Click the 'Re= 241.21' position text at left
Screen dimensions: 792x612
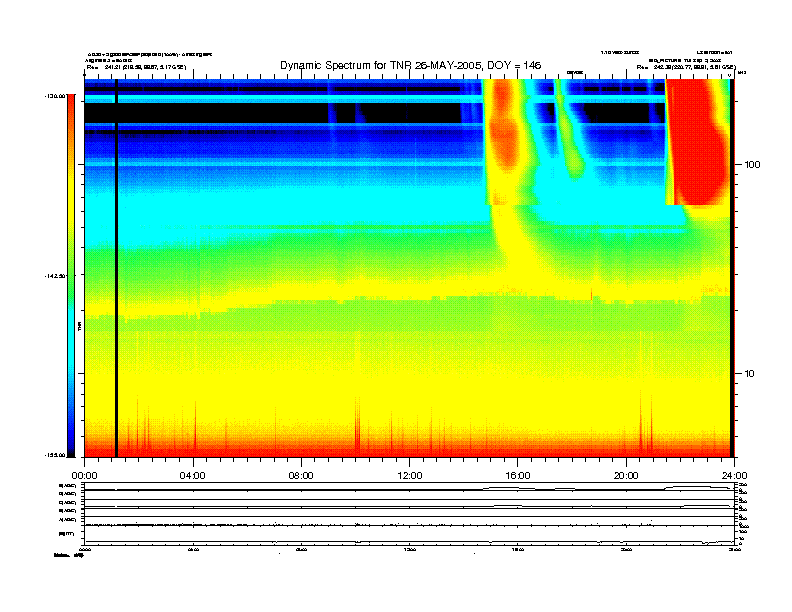click(x=136, y=67)
